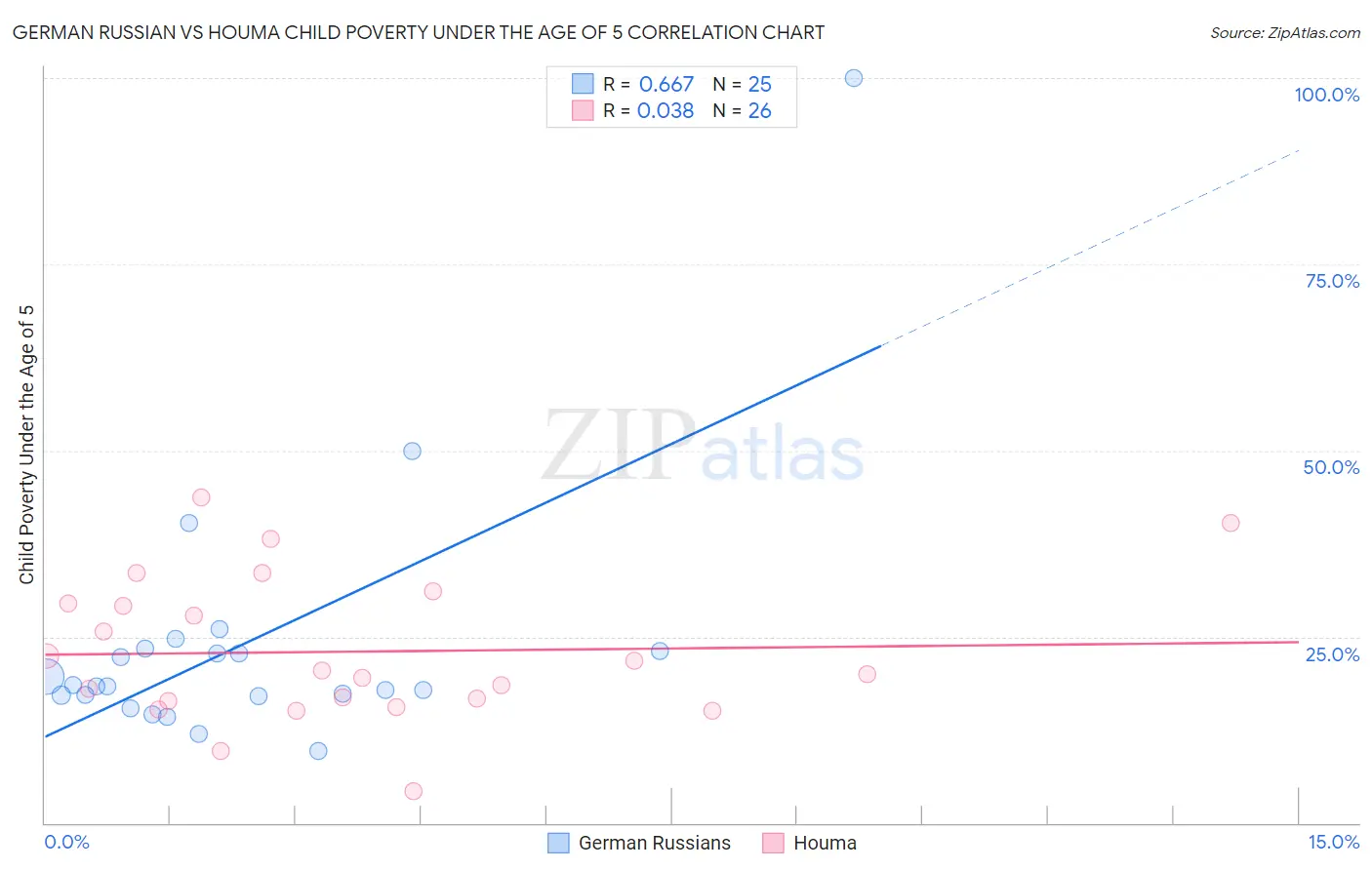
Task: Click the Houma legend color swatch
Action: (x=774, y=843)
